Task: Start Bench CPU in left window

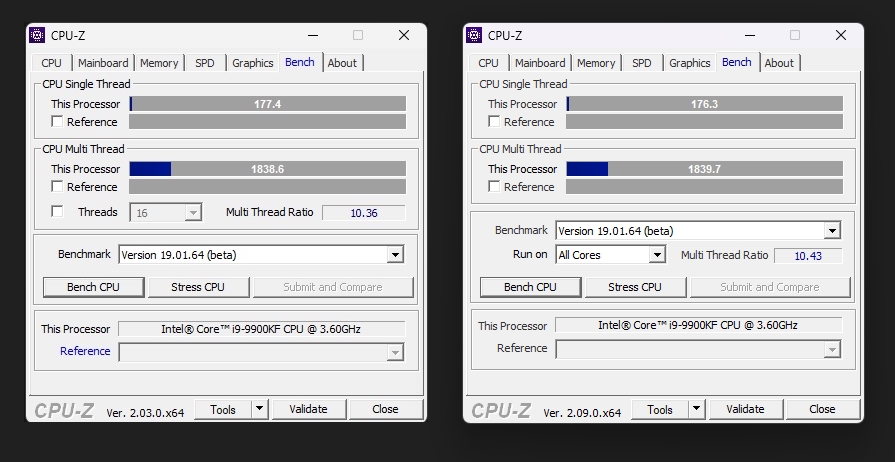Action: point(94,287)
